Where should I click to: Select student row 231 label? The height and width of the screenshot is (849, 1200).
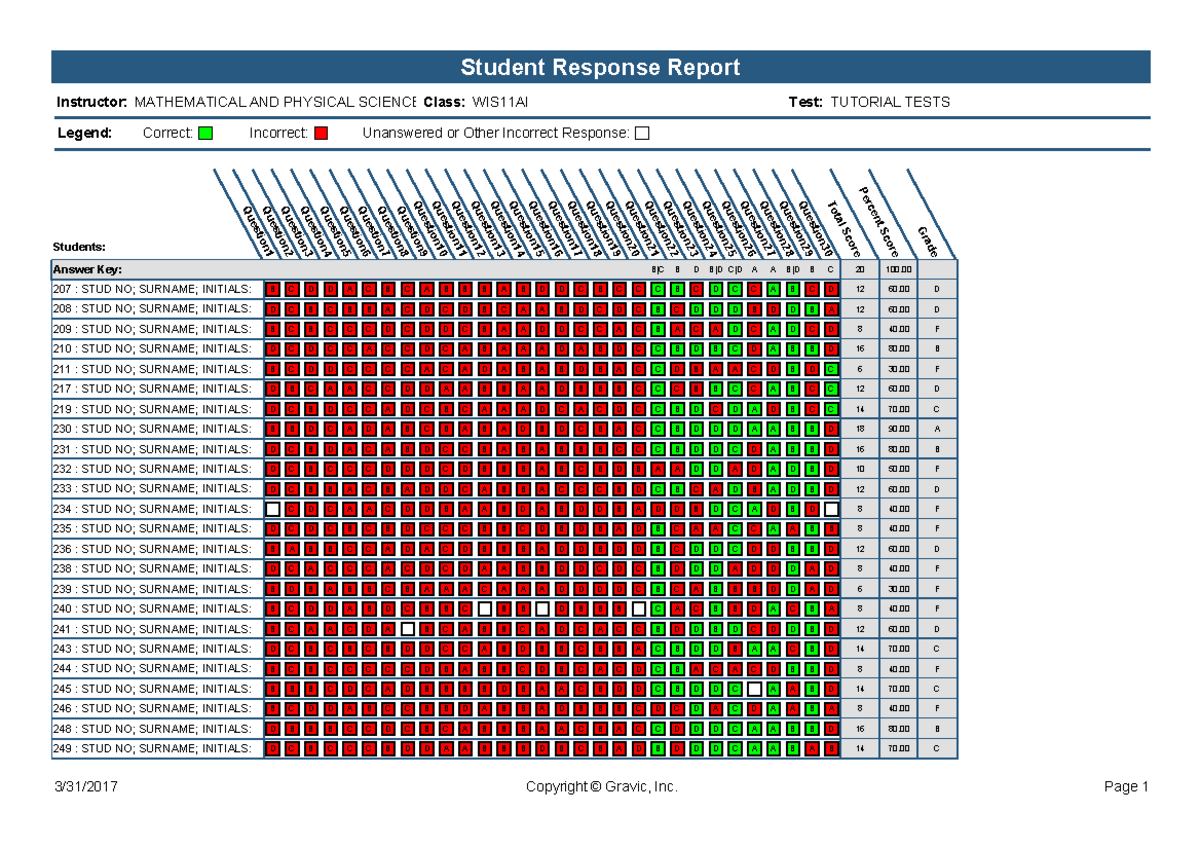coord(152,449)
